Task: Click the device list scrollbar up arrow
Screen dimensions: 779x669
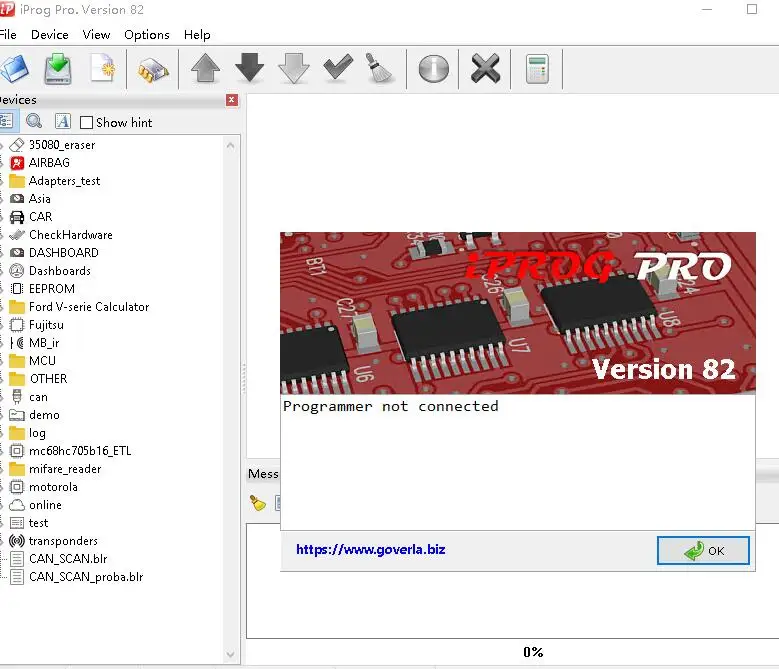Action: pyautogui.click(x=231, y=146)
